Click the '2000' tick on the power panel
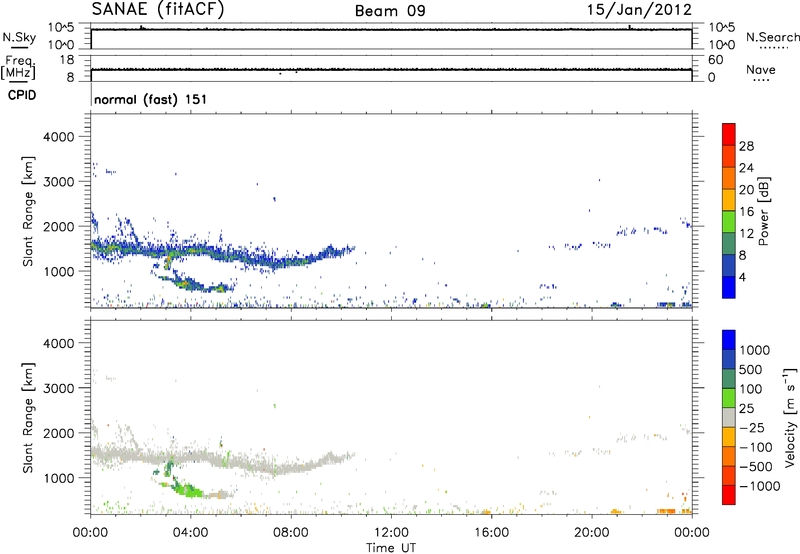The width and height of the screenshot is (800, 554). [x=58, y=226]
